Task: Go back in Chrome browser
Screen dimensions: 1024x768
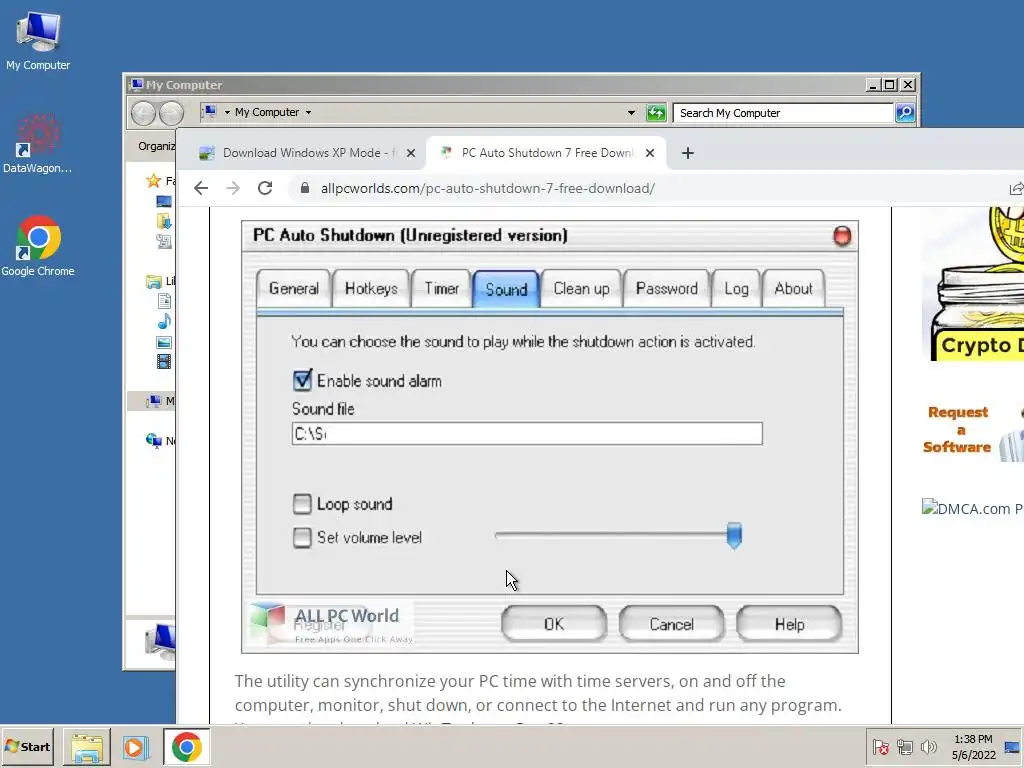Action: pyautogui.click(x=201, y=188)
